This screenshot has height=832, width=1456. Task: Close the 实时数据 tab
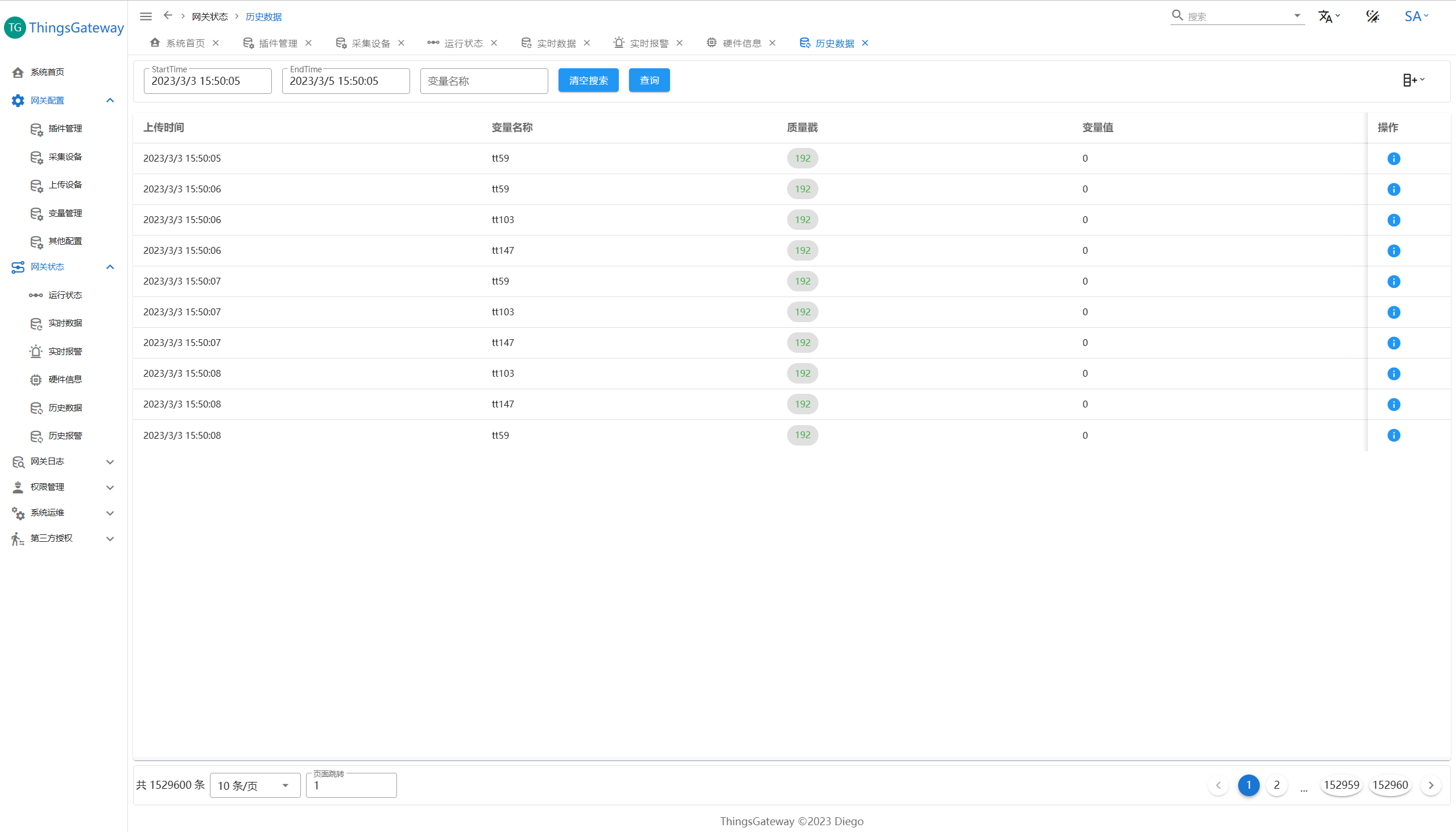point(587,43)
